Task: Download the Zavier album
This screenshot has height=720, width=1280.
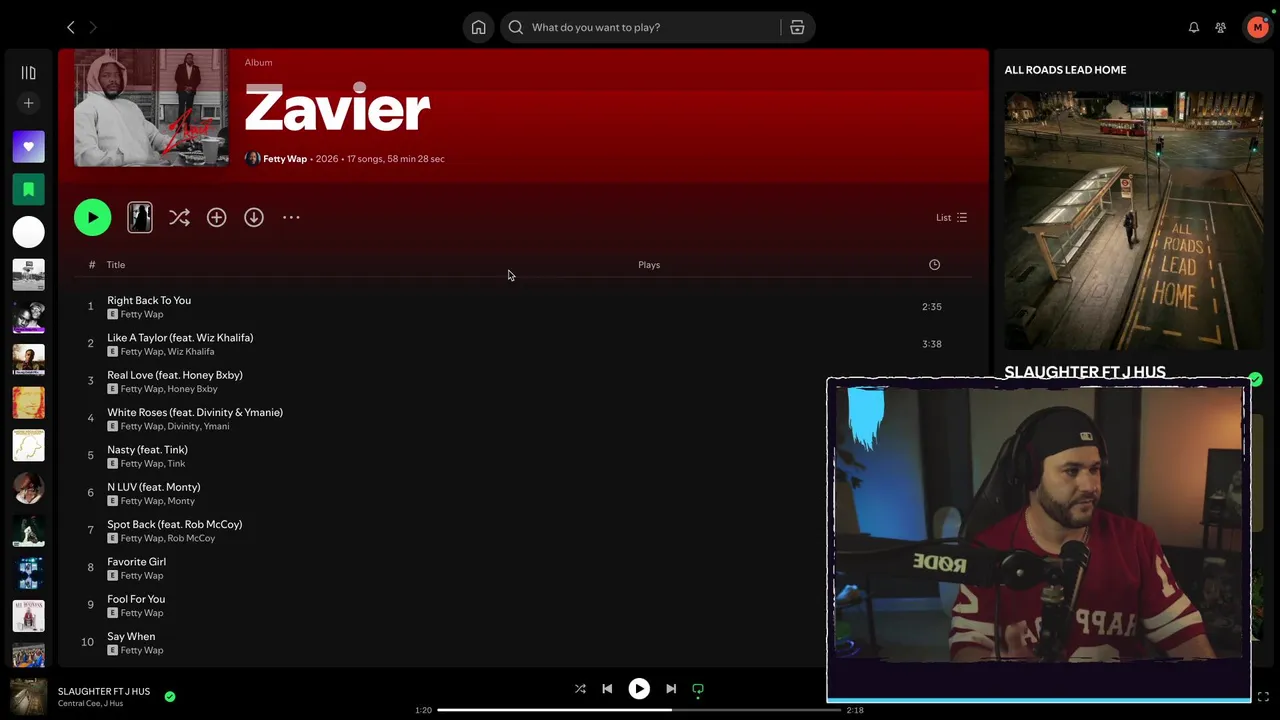Action: coord(254,217)
